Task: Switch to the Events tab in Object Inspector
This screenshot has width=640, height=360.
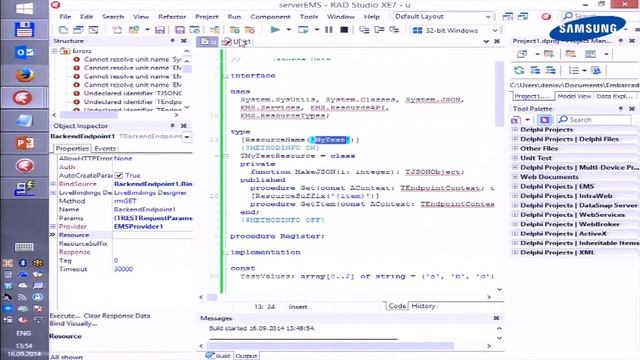Action: (x=105, y=149)
